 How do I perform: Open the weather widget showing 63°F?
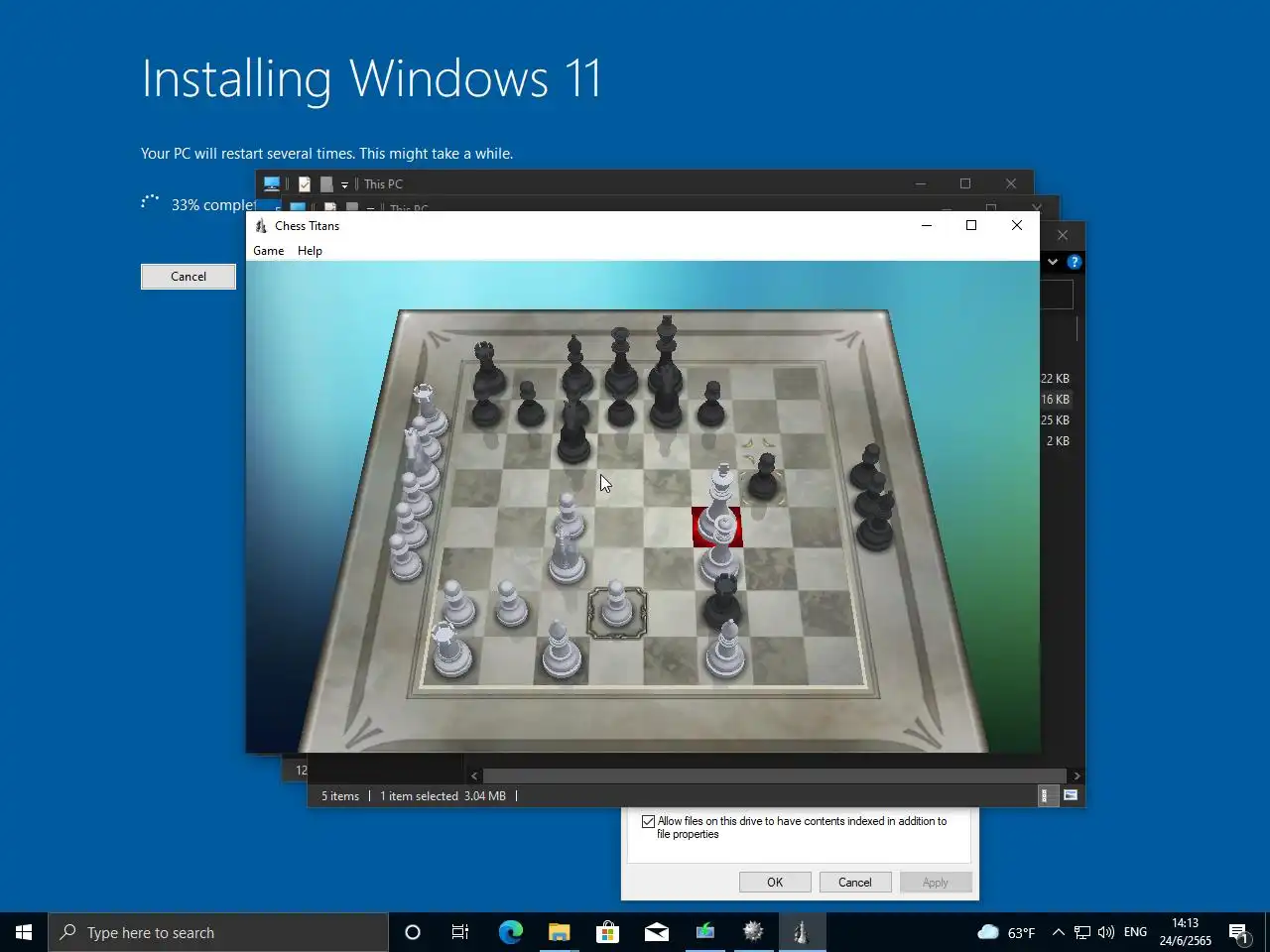(1006, 932)
